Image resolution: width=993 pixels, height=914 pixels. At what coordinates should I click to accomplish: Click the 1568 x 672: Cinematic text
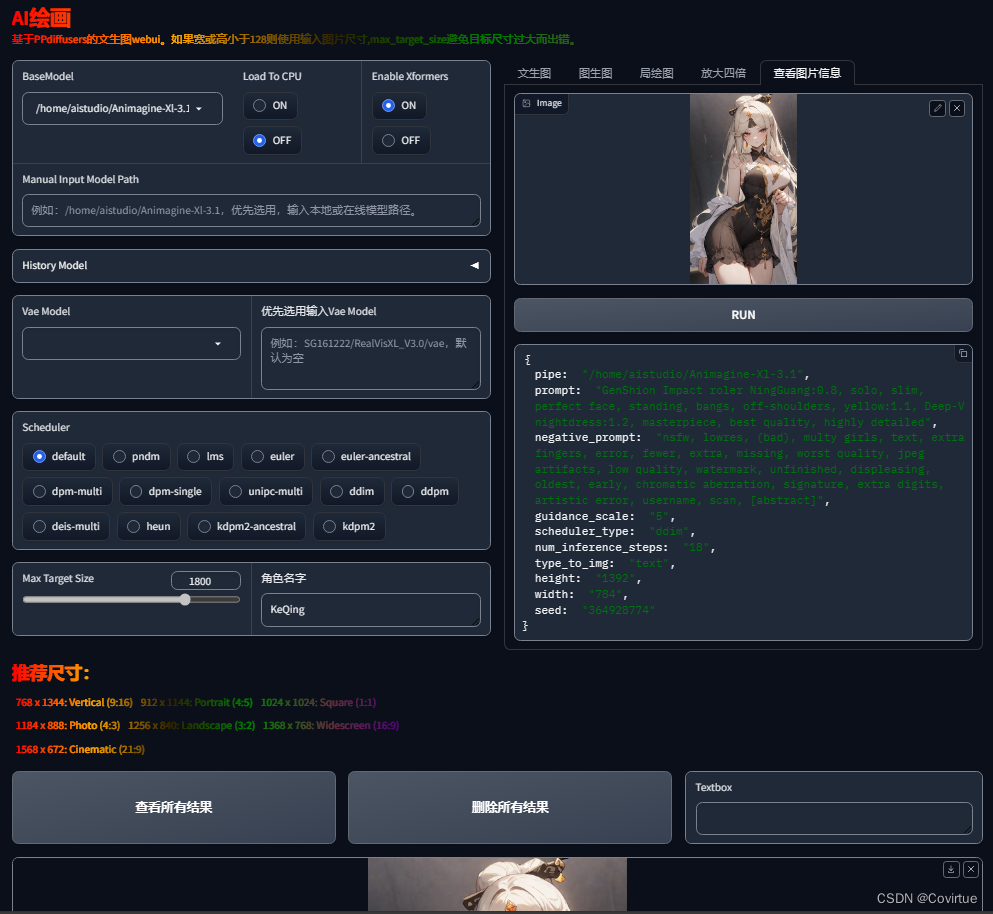[x=80, y=749]
